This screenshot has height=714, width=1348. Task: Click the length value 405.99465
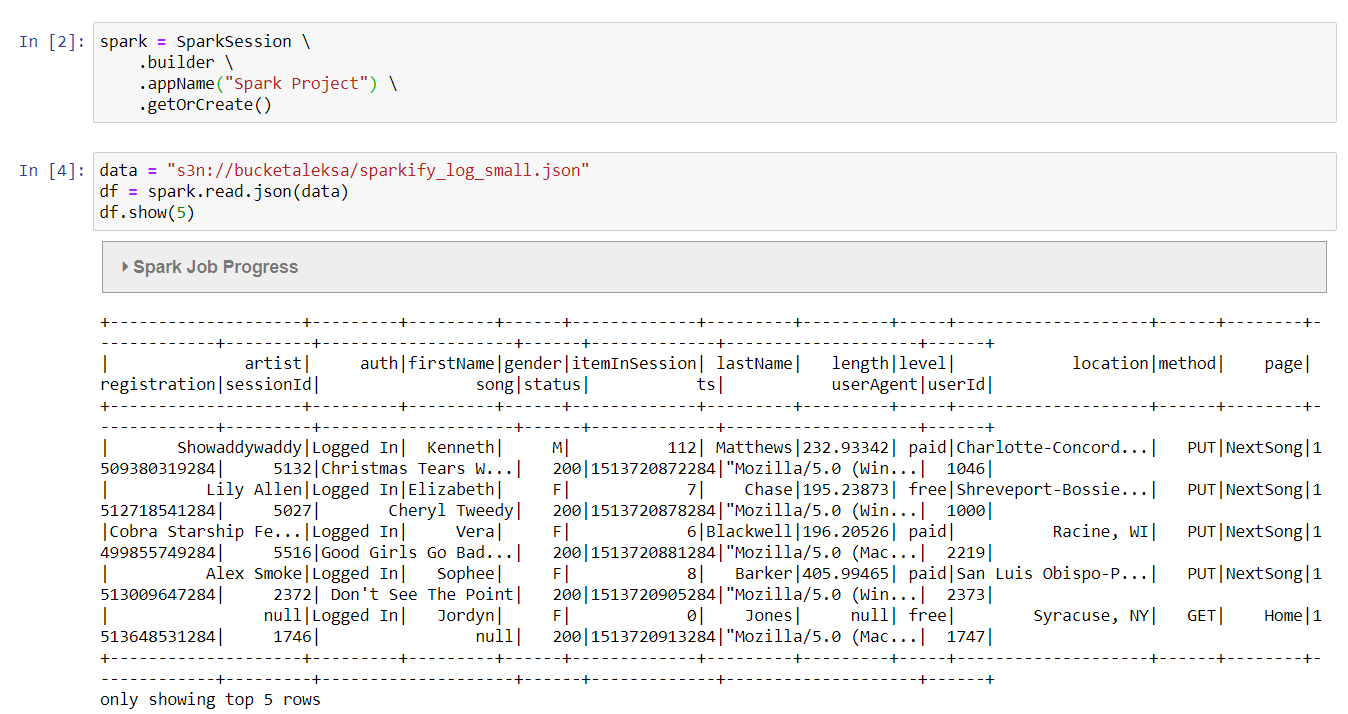[846, 574]
